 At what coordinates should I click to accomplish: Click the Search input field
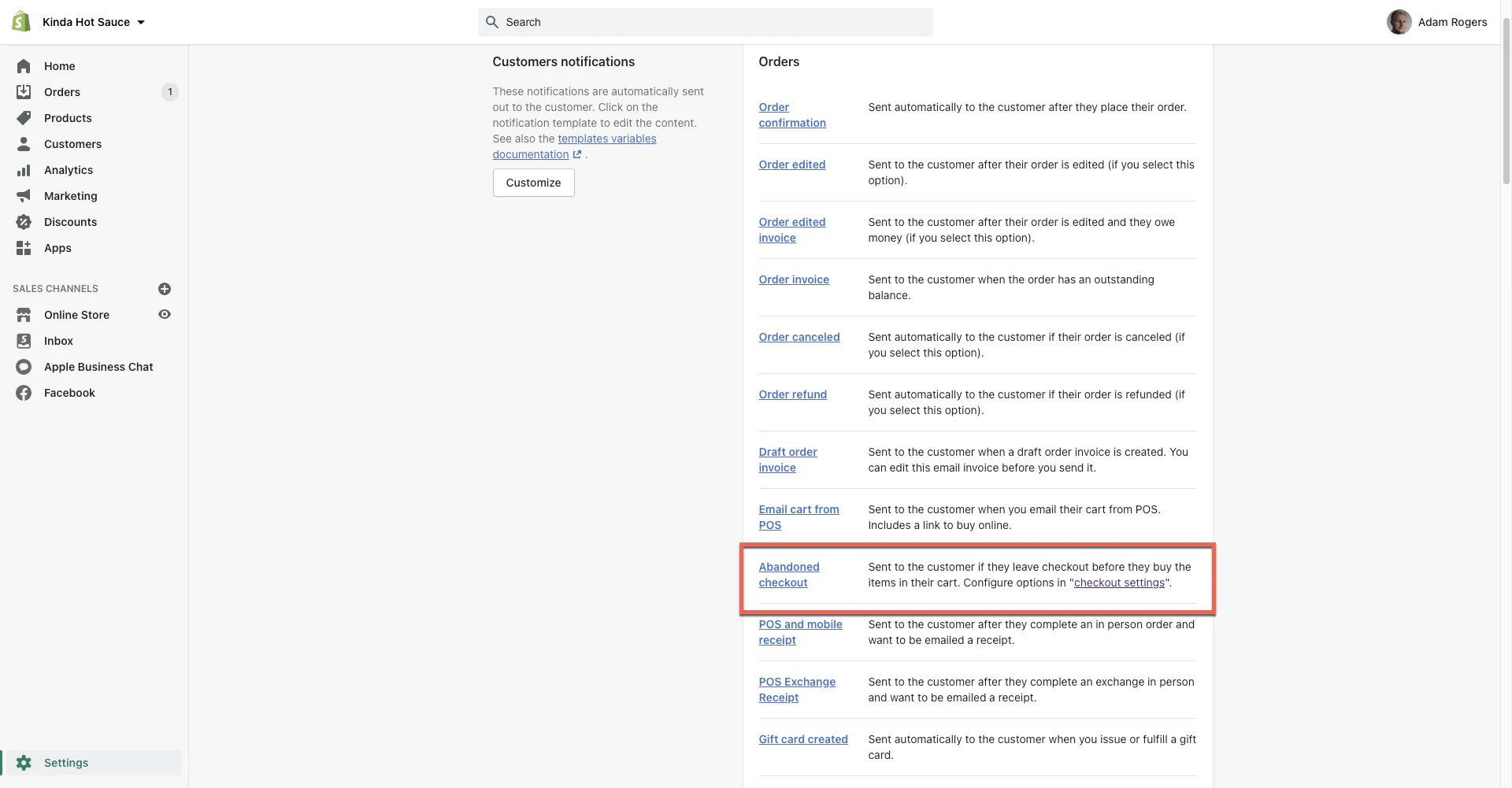705,22
